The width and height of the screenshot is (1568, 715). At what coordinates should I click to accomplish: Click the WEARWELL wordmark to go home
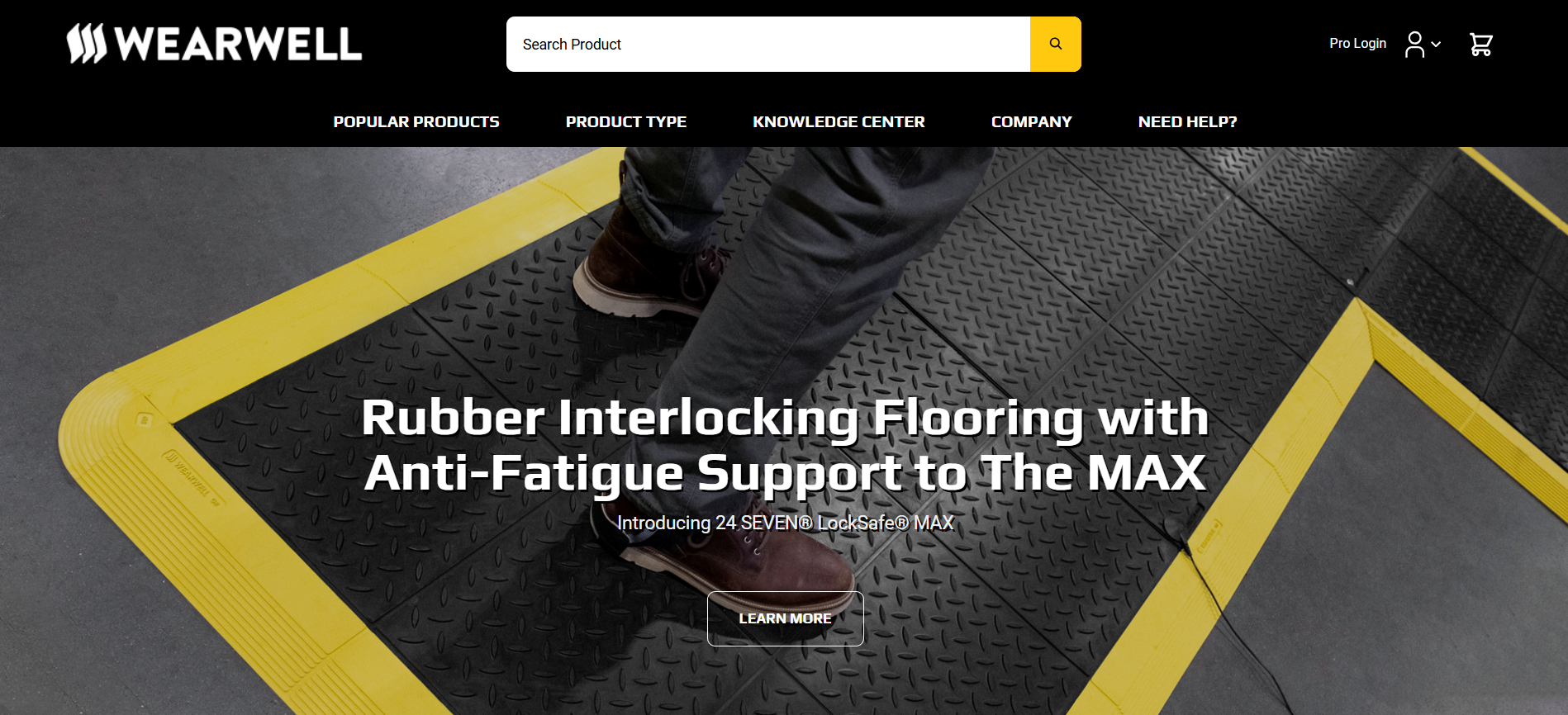click(x=238, y=44)
